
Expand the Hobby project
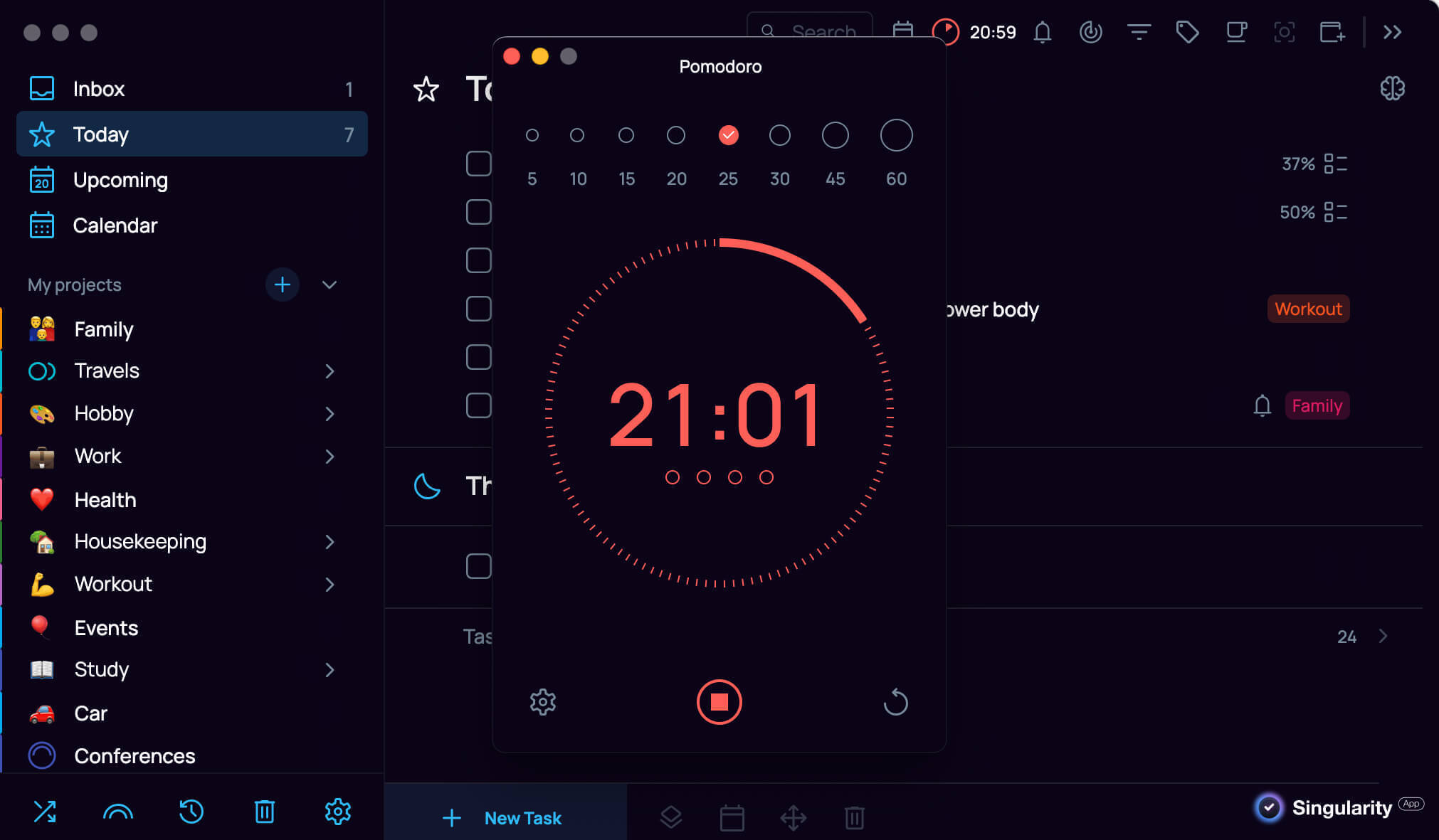pyautogui.click(x=330, y=414)
